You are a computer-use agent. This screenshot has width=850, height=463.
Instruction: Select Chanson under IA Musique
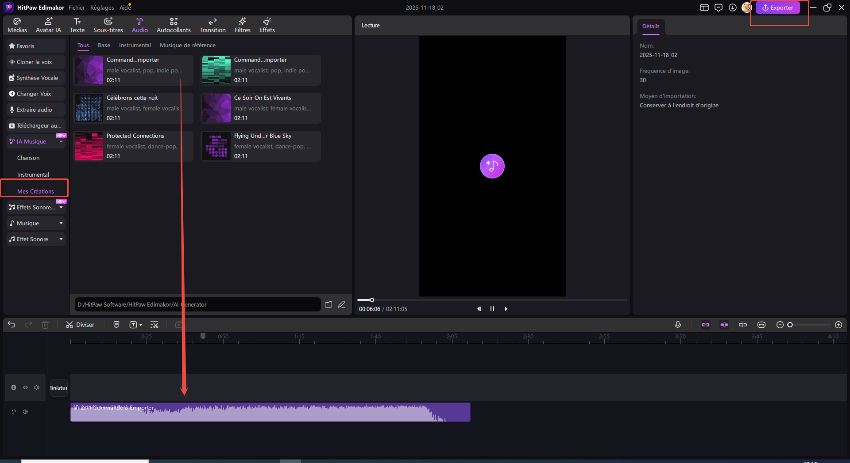28,158
